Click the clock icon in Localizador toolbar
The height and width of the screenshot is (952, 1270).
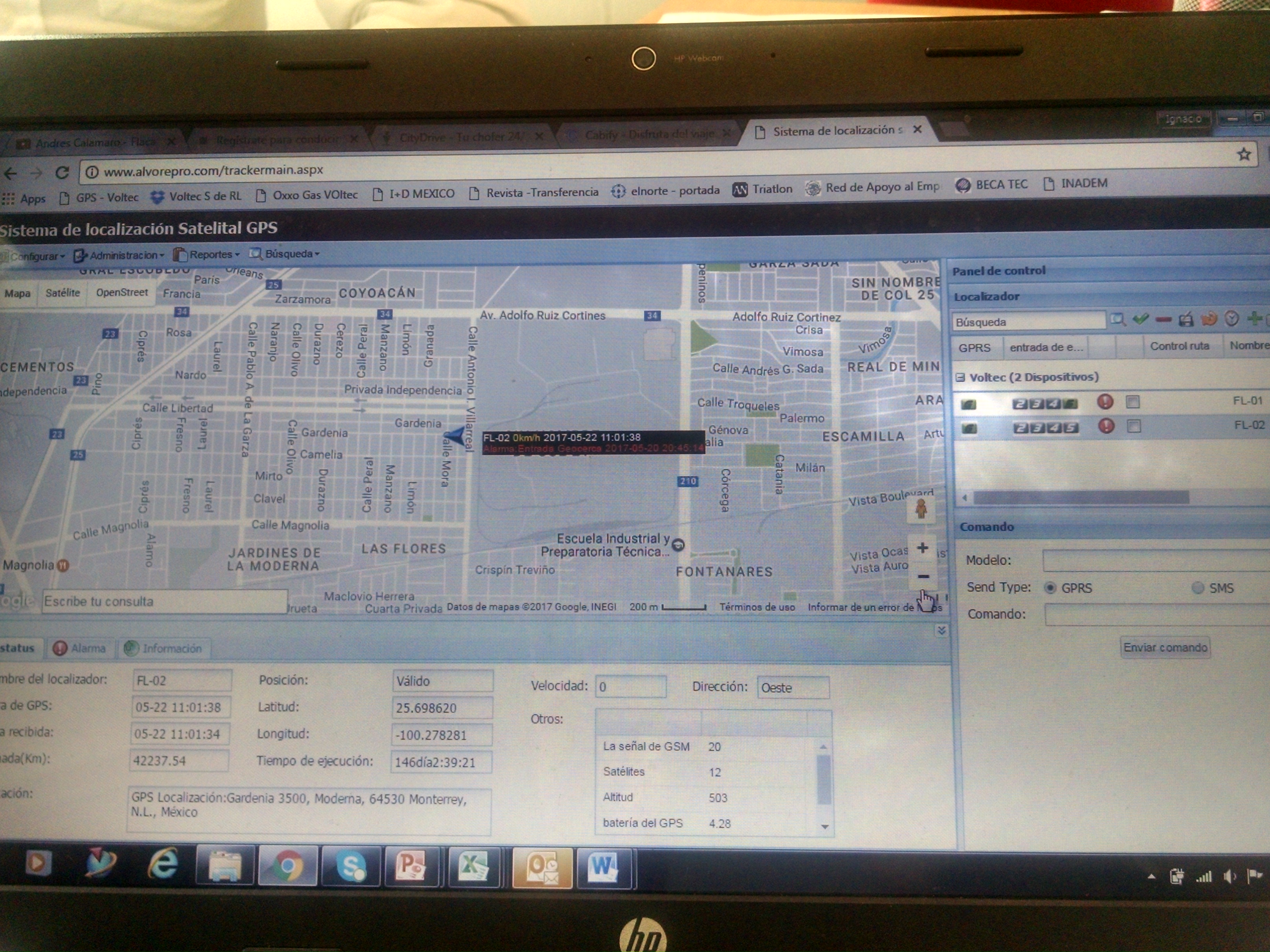click(x=1231, y=319)
